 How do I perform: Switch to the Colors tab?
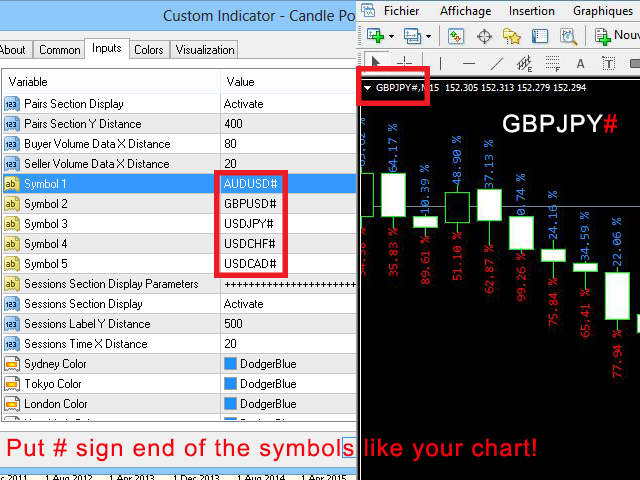pyautogui.click(x=149, y=50)
